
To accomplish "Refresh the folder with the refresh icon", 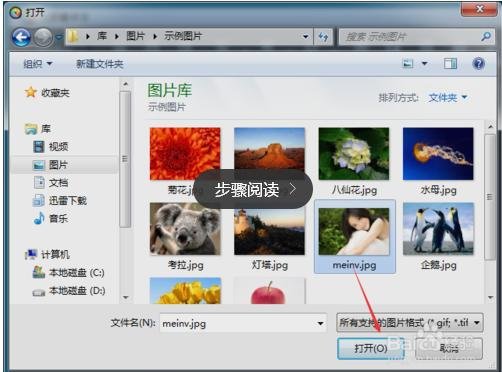I will (323, 37).
